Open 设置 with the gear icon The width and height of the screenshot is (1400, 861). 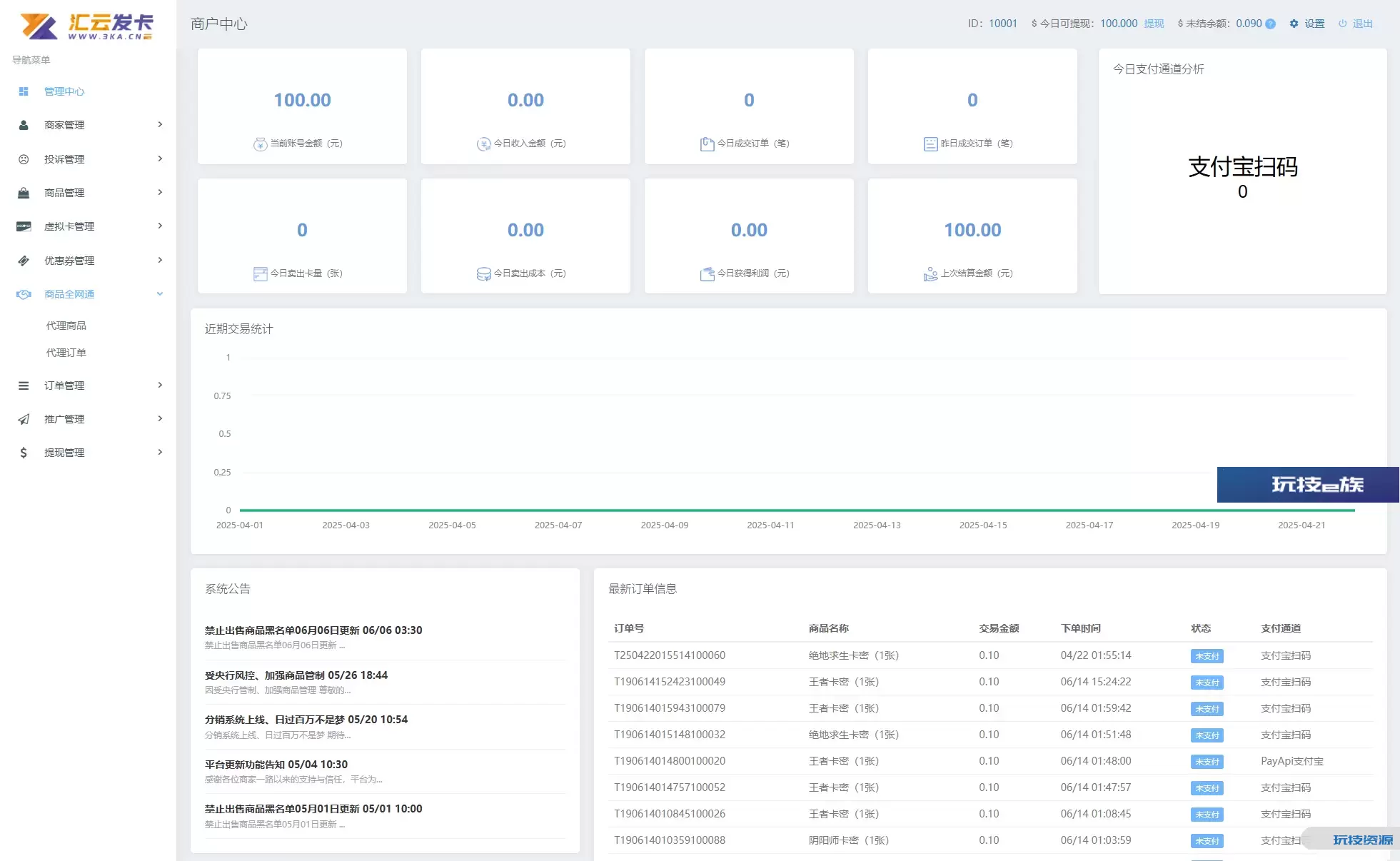coord(1294,24)
